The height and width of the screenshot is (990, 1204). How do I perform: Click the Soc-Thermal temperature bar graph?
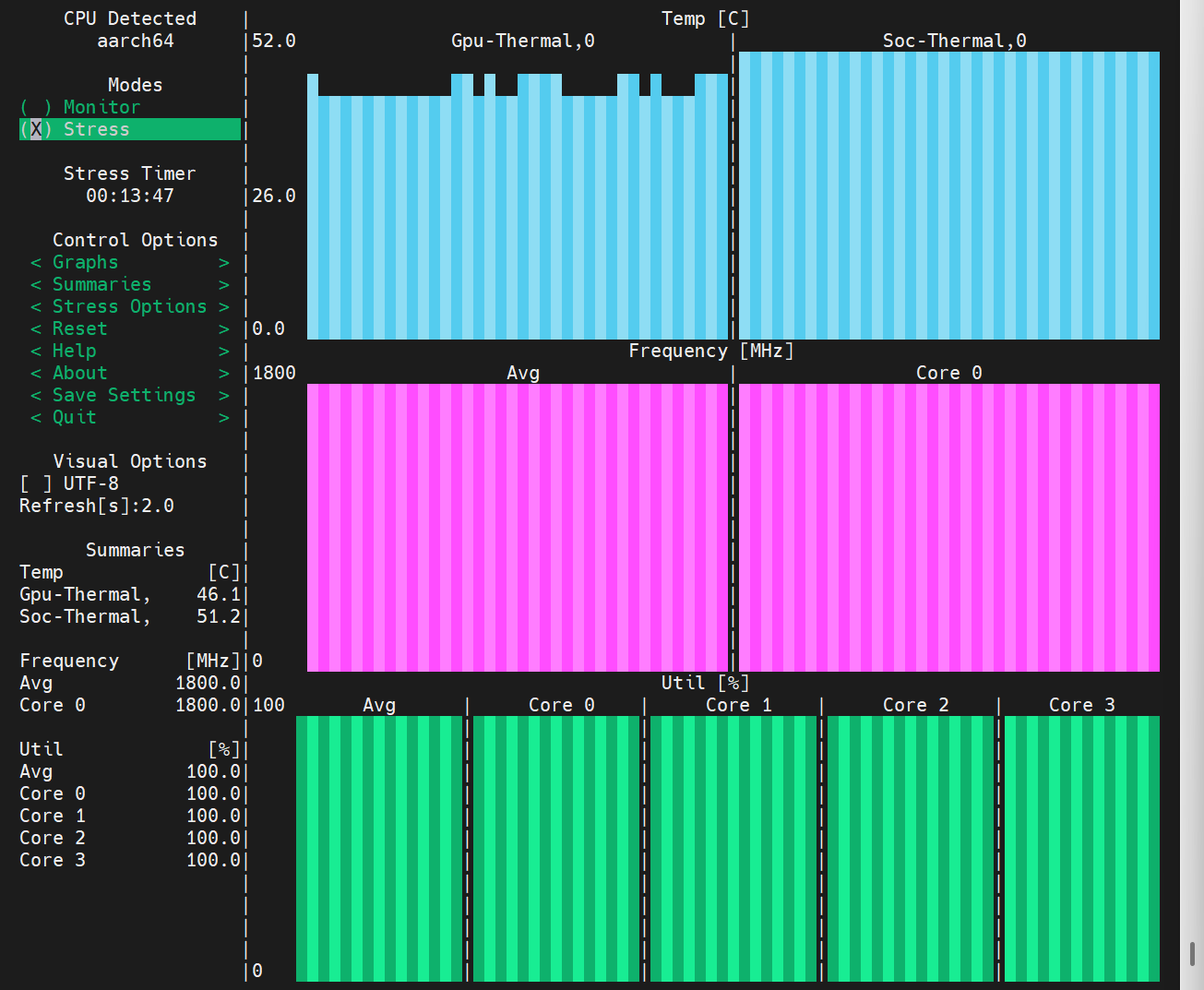[x=949, y=196]
